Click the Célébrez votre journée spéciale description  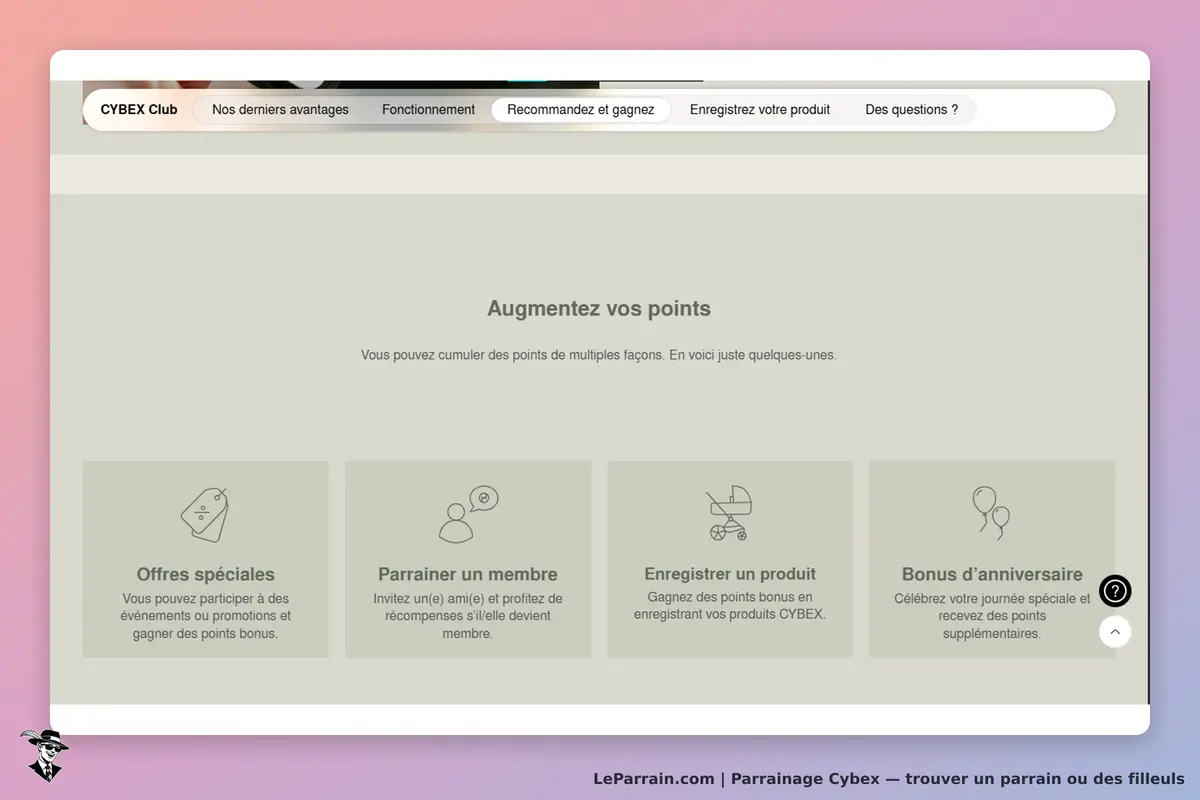(x=992, y=616)
